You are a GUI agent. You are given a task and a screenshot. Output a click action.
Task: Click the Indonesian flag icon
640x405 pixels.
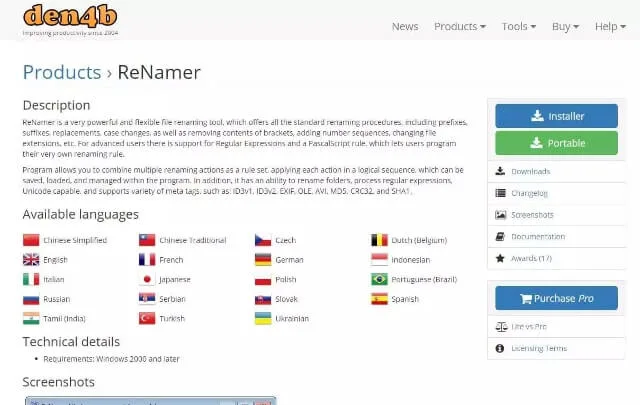(379, 260)
